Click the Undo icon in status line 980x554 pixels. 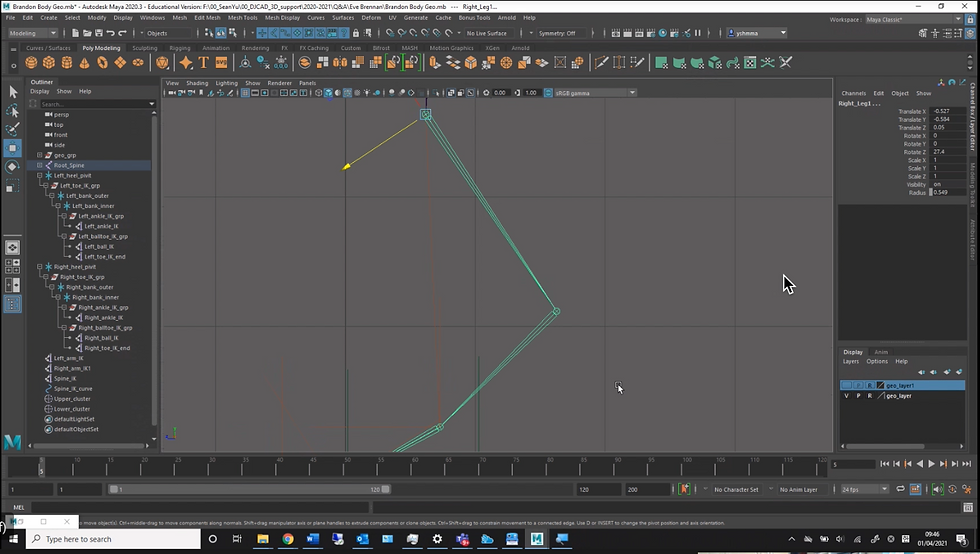(110, 33)
